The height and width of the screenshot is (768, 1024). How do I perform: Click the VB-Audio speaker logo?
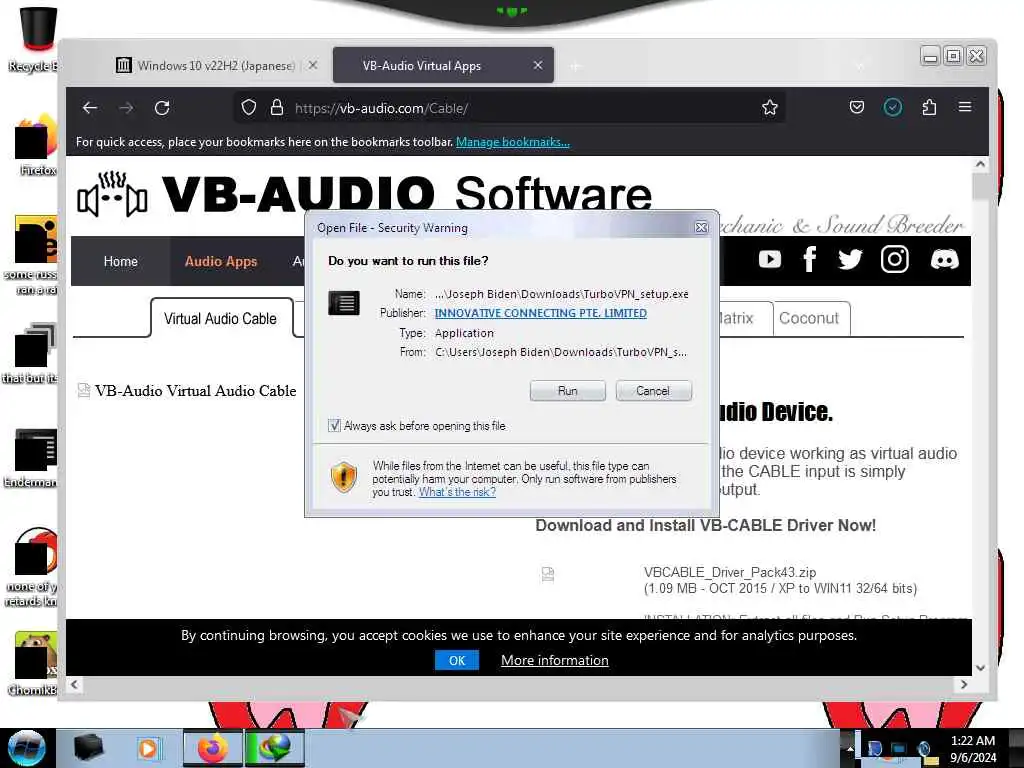click(x=112, y=194)
